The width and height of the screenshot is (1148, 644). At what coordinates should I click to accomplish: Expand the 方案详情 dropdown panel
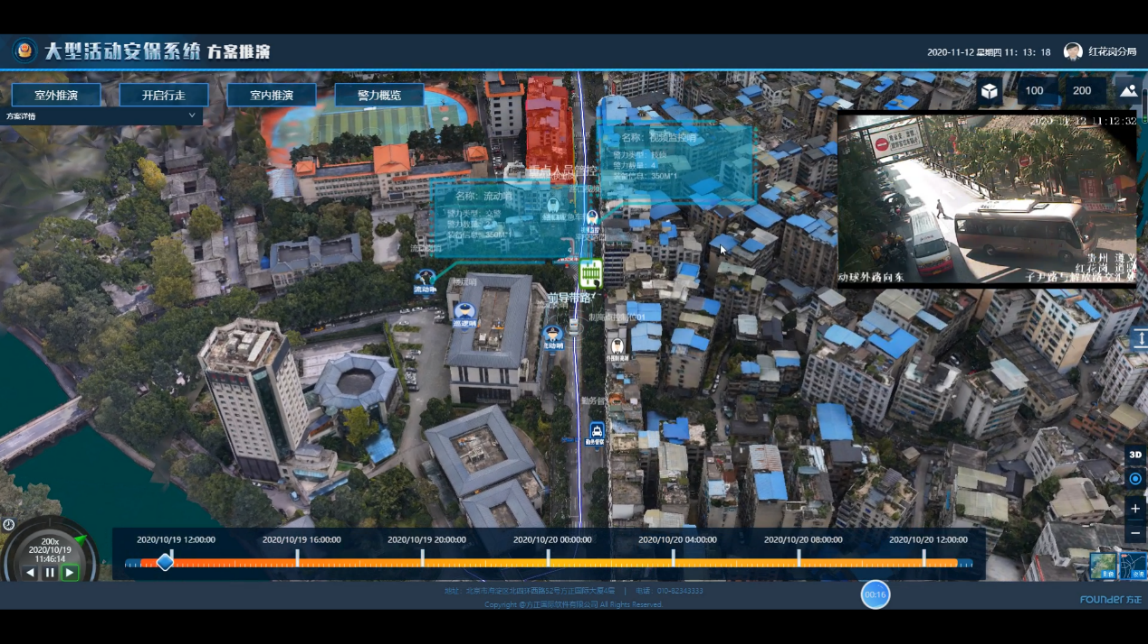[x=193, y=116]
